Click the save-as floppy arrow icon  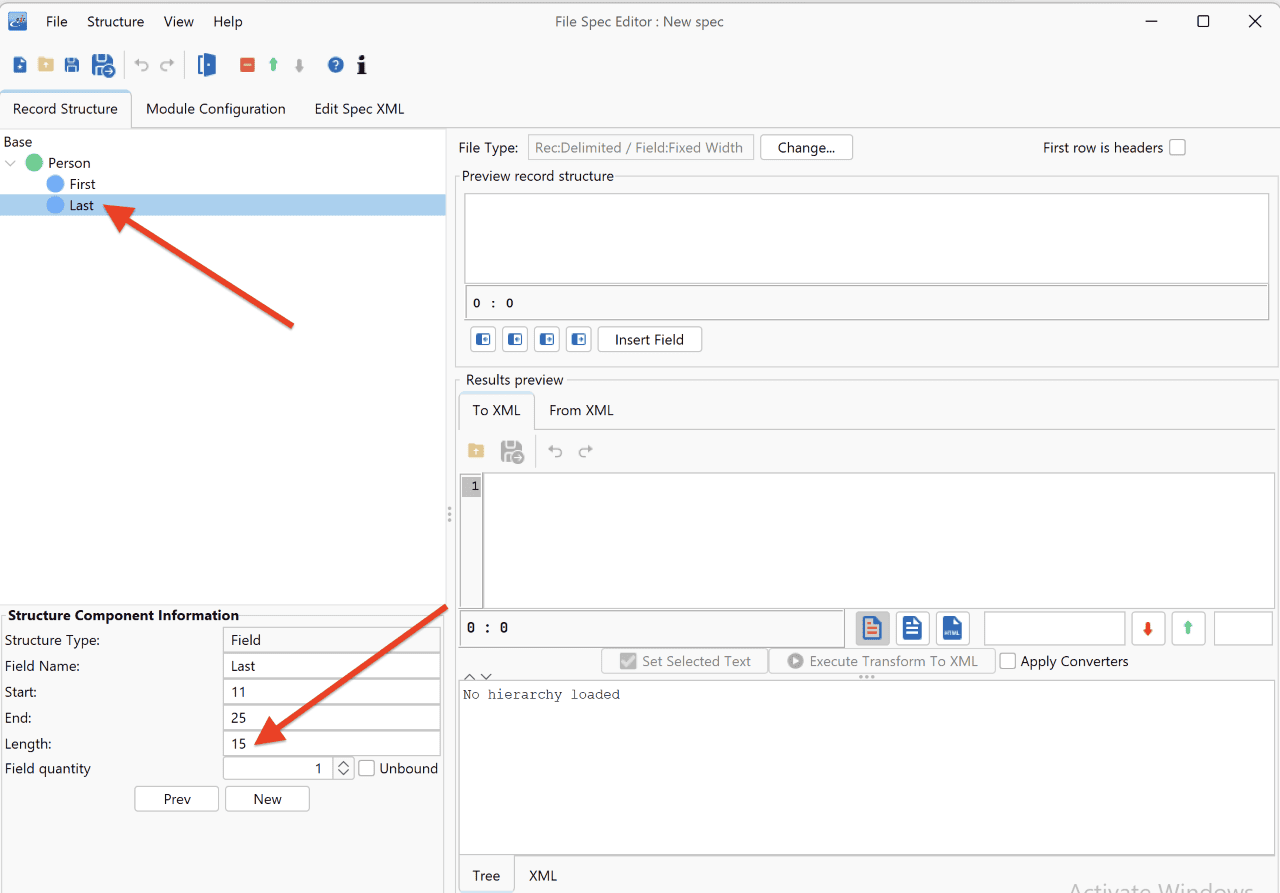[103, 65]
